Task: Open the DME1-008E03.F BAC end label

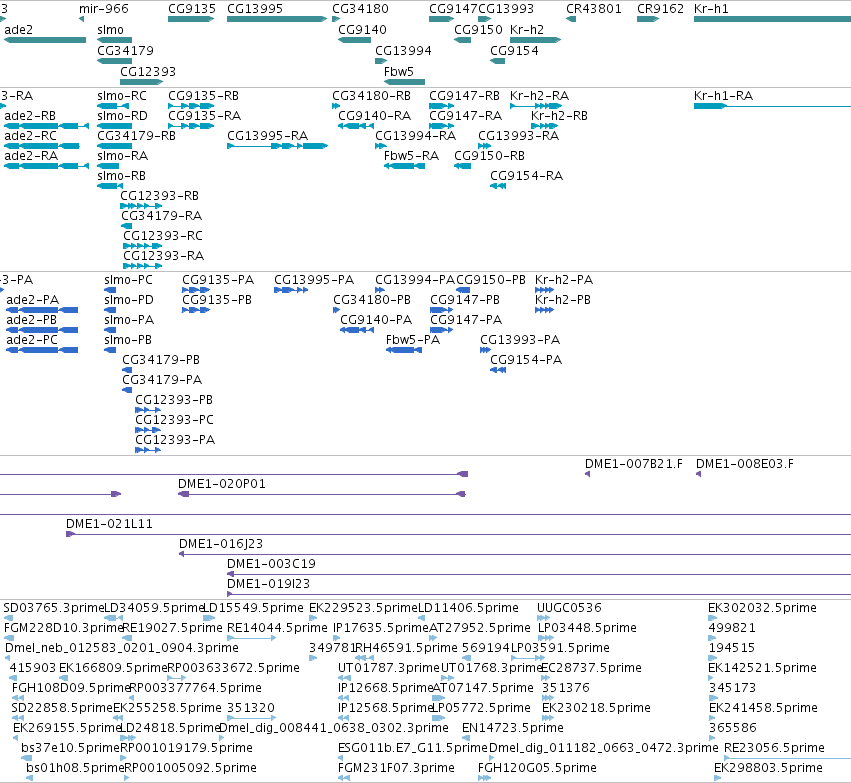Action: click(x=745, y=464)
